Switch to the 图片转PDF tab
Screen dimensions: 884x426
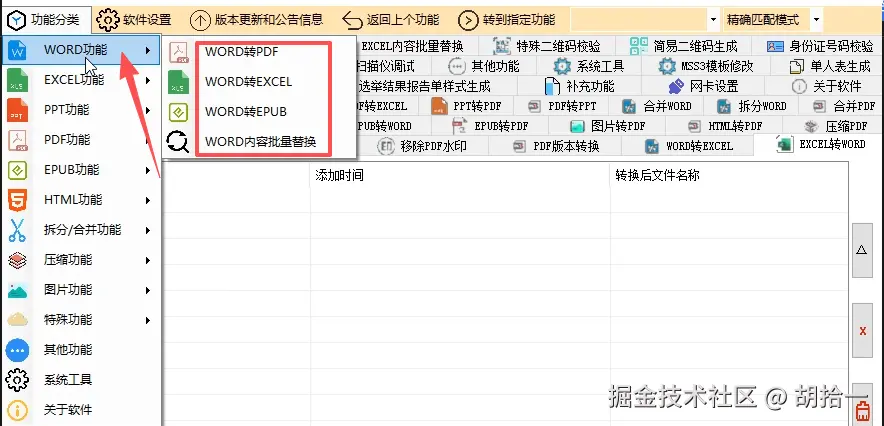607,126
